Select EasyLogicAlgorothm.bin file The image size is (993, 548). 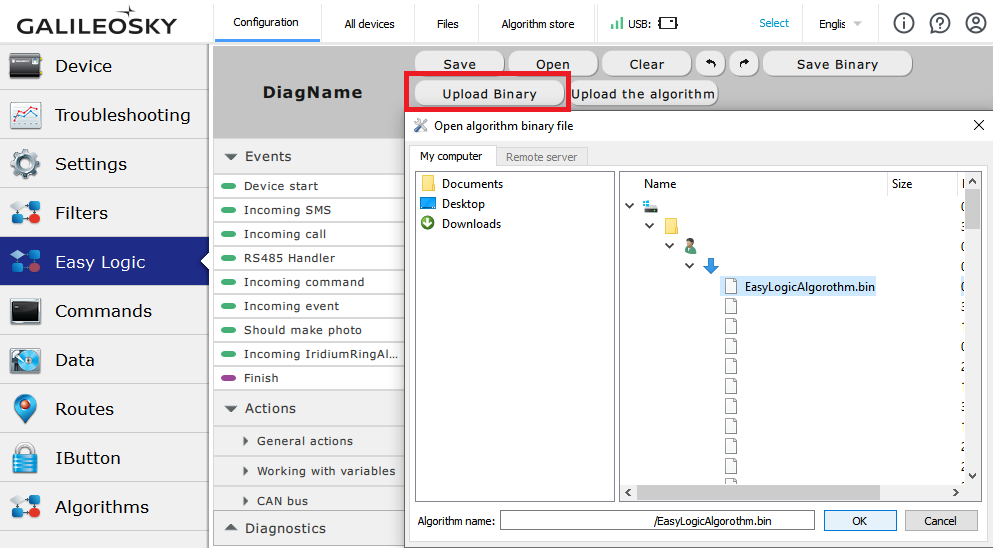coord(799,286)
